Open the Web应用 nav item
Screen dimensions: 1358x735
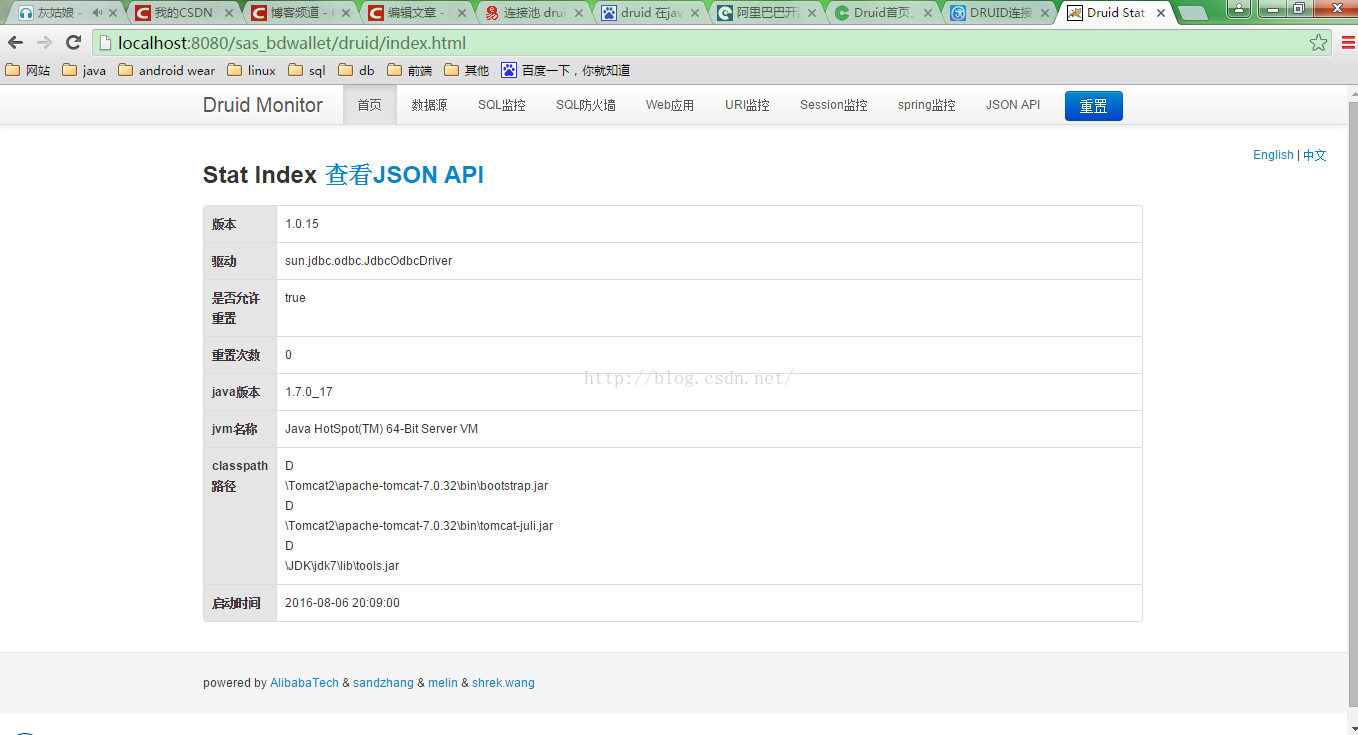(670, 105)
